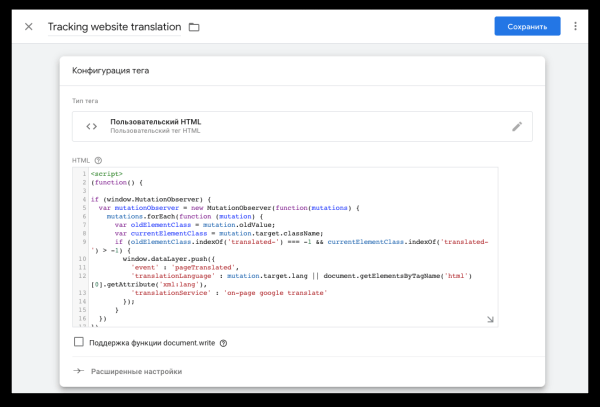
Task: Click the pencil icon to edit tag type
Action: coord(516,126)
